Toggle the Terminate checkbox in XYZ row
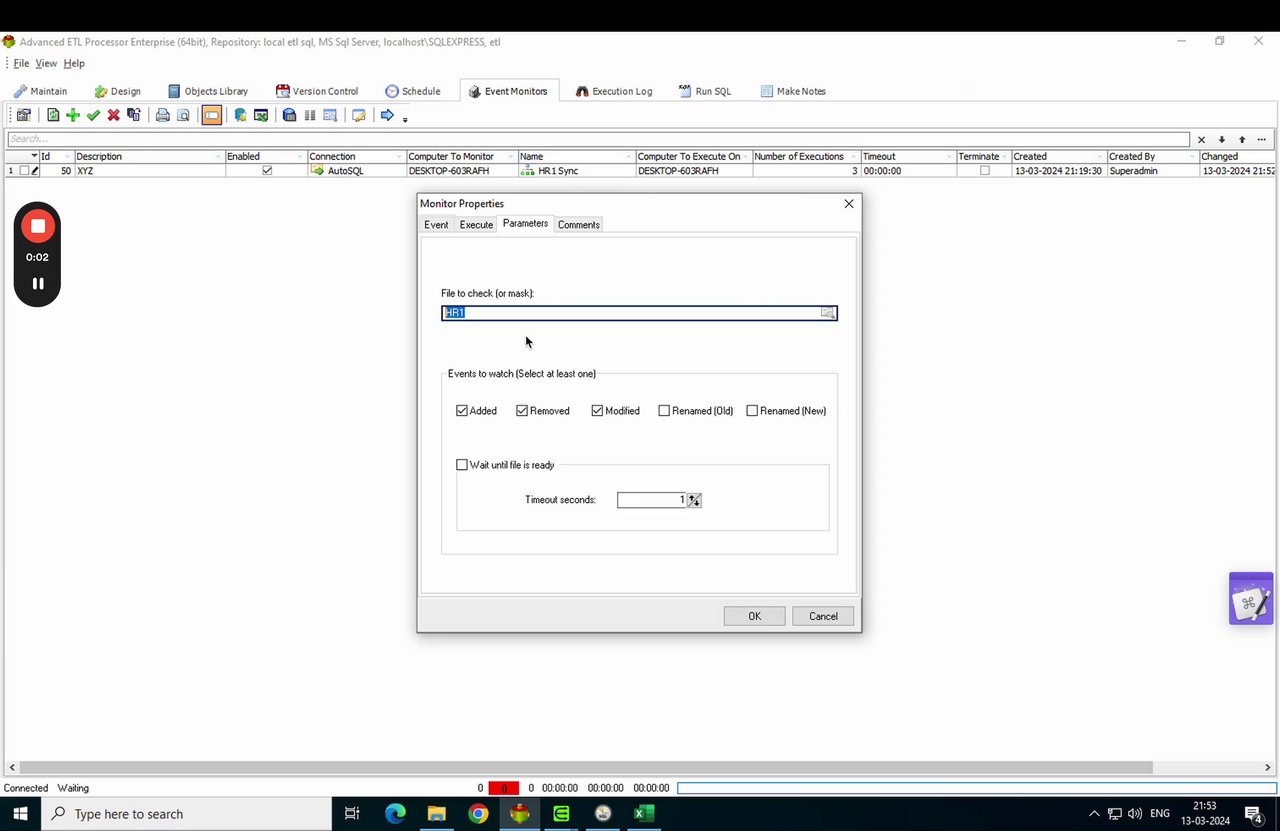This screenshot has width=1280, height=831. pos(985,171)
